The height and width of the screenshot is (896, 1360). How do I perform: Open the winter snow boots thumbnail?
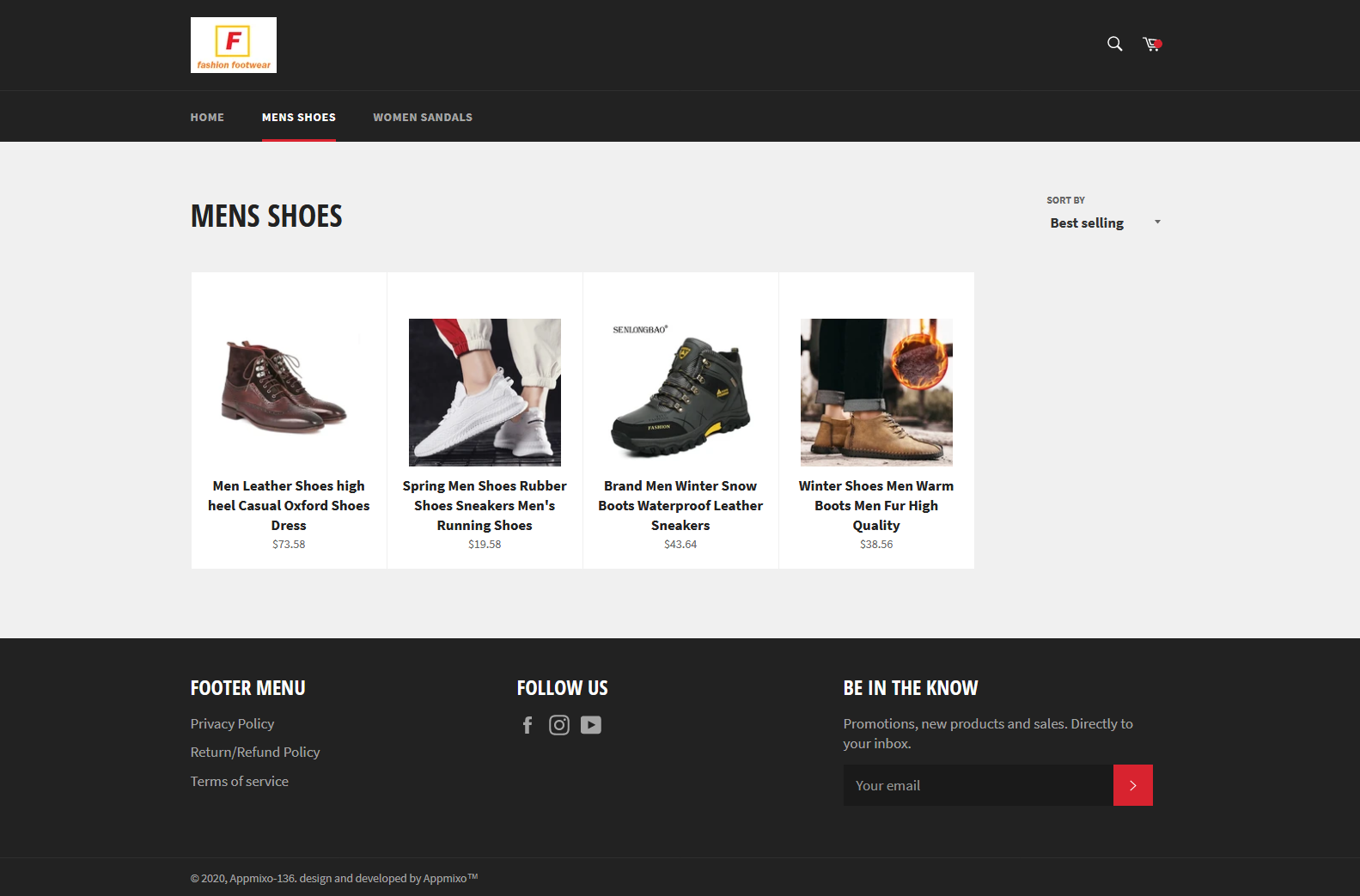click(680, 392)
